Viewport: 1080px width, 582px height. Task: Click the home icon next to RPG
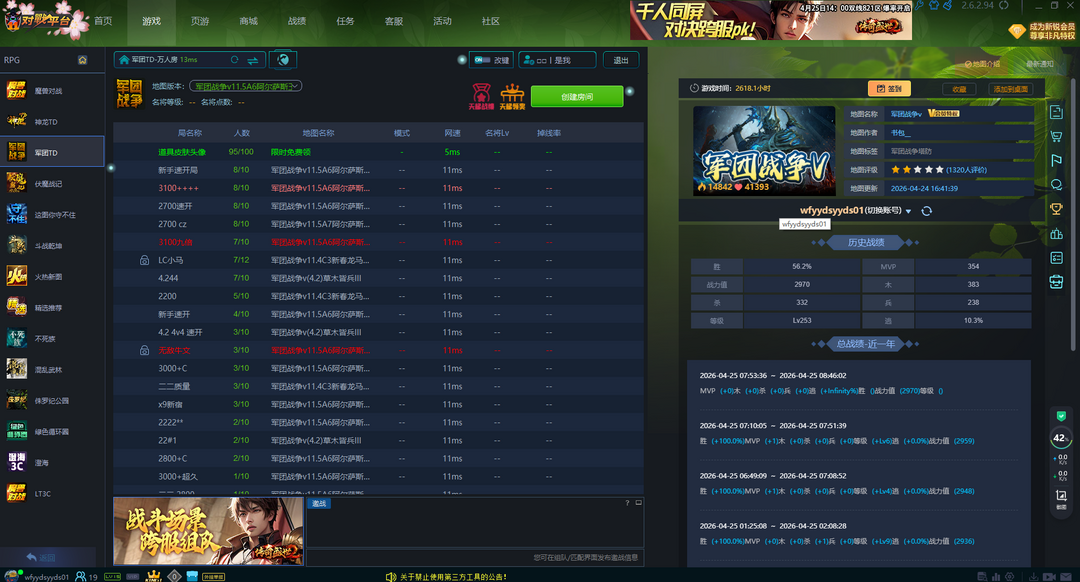click(x=82, y=60)
